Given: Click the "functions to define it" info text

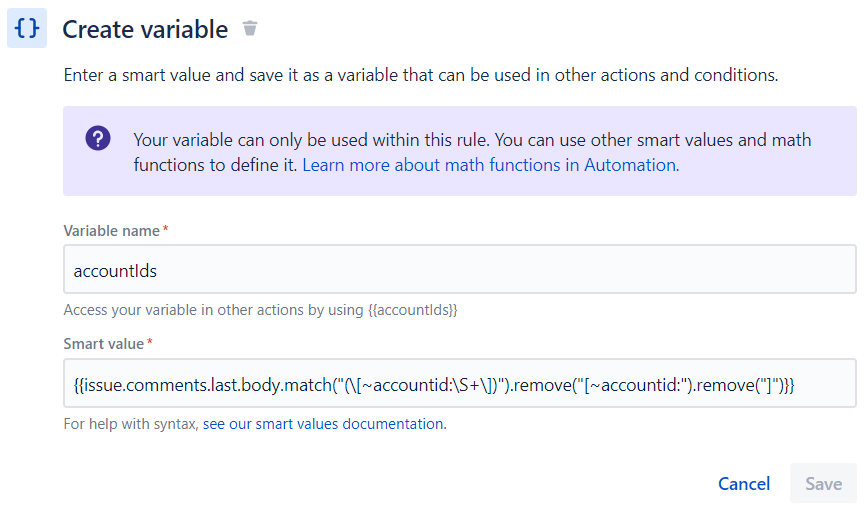Looking at the screenshot, I should [x=215, y=165].
